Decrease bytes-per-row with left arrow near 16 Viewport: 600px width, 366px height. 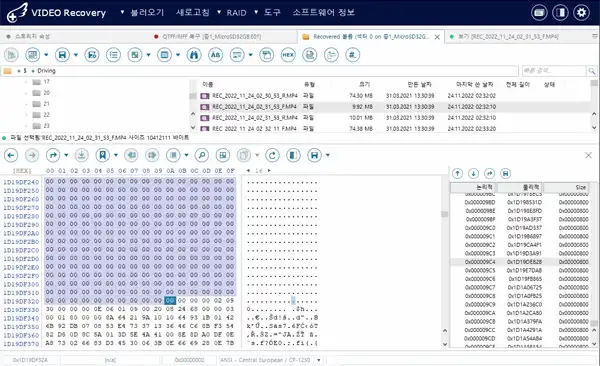click(x=248, y=170)
